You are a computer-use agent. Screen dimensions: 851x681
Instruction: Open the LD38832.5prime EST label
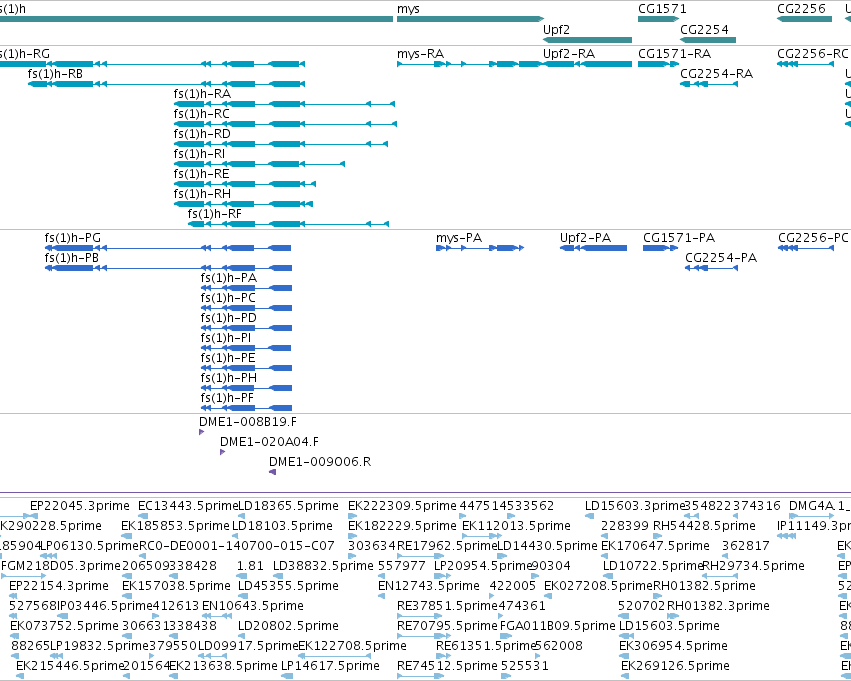coord(323,567)
